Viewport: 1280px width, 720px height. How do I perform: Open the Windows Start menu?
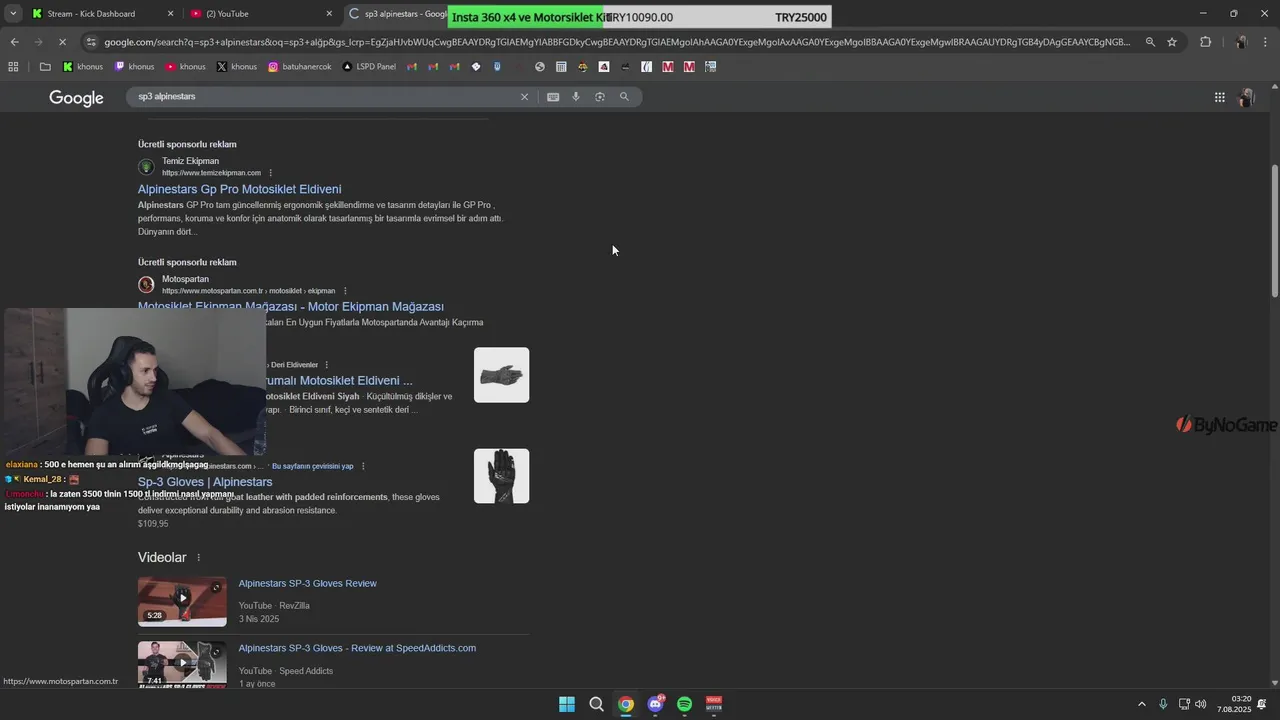(567, 704)
